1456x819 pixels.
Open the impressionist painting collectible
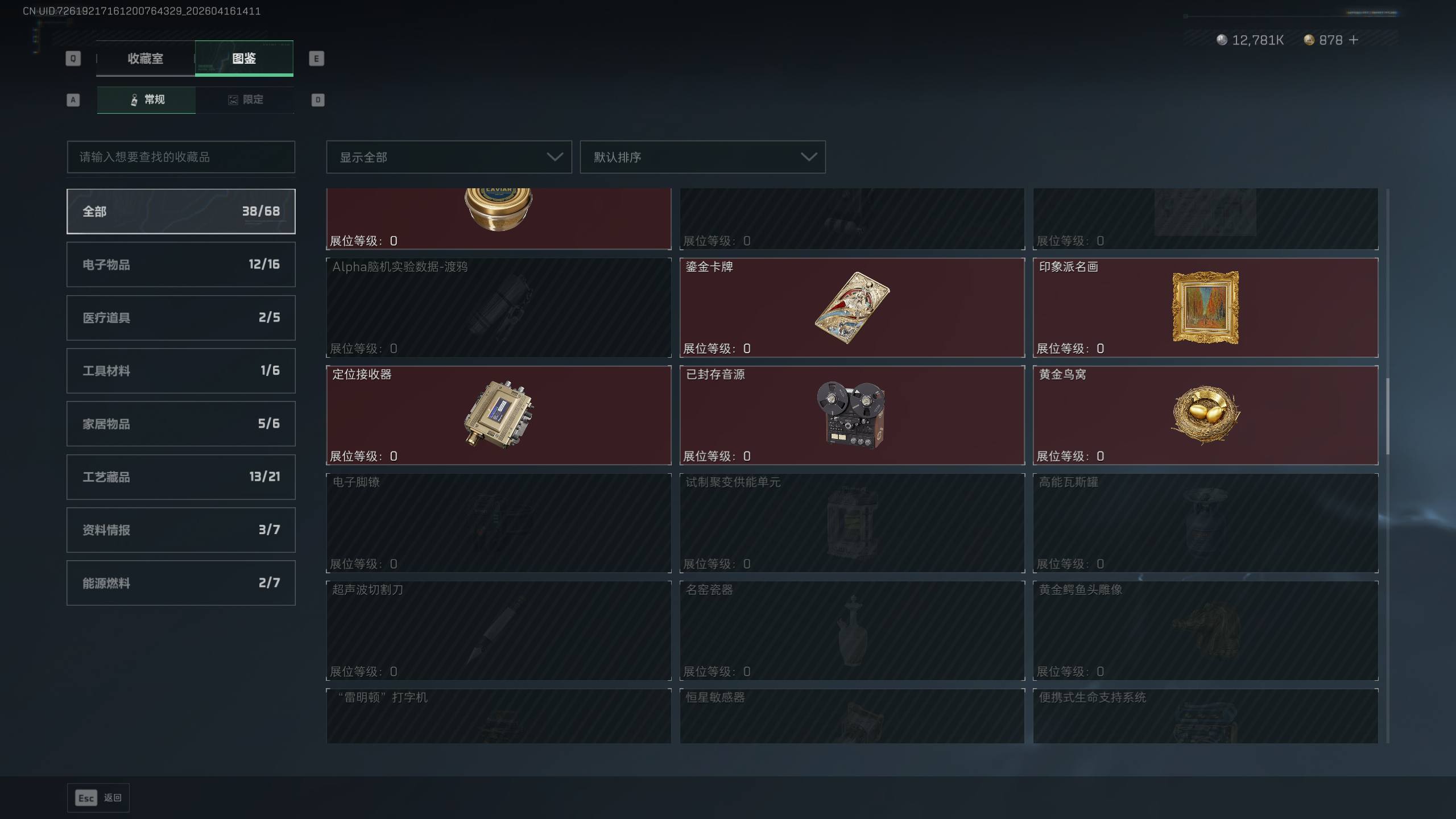pos(1205,307)
